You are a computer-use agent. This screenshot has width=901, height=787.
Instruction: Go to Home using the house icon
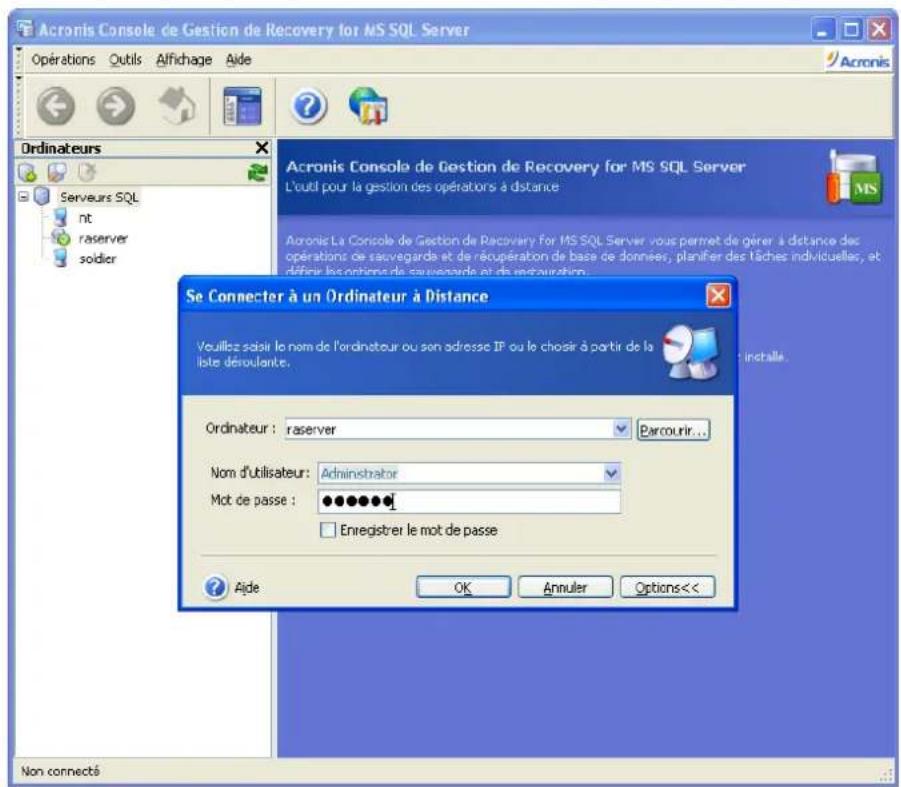pyautogui.click(x=177, y=105)
